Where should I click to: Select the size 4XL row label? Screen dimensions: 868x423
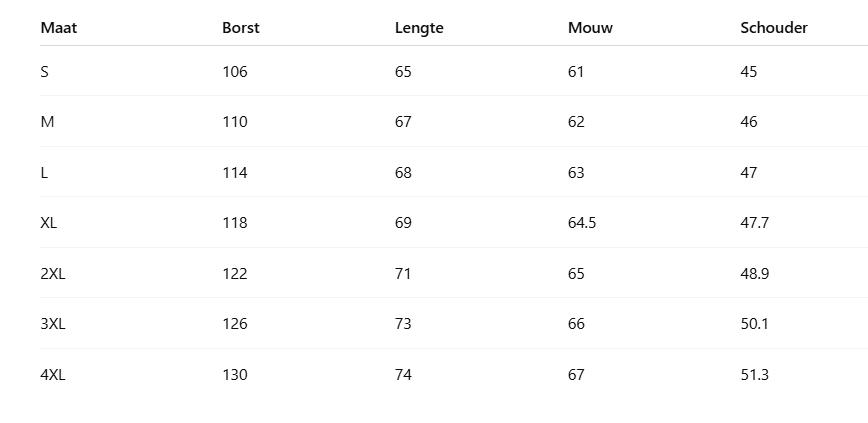point(53,375)
